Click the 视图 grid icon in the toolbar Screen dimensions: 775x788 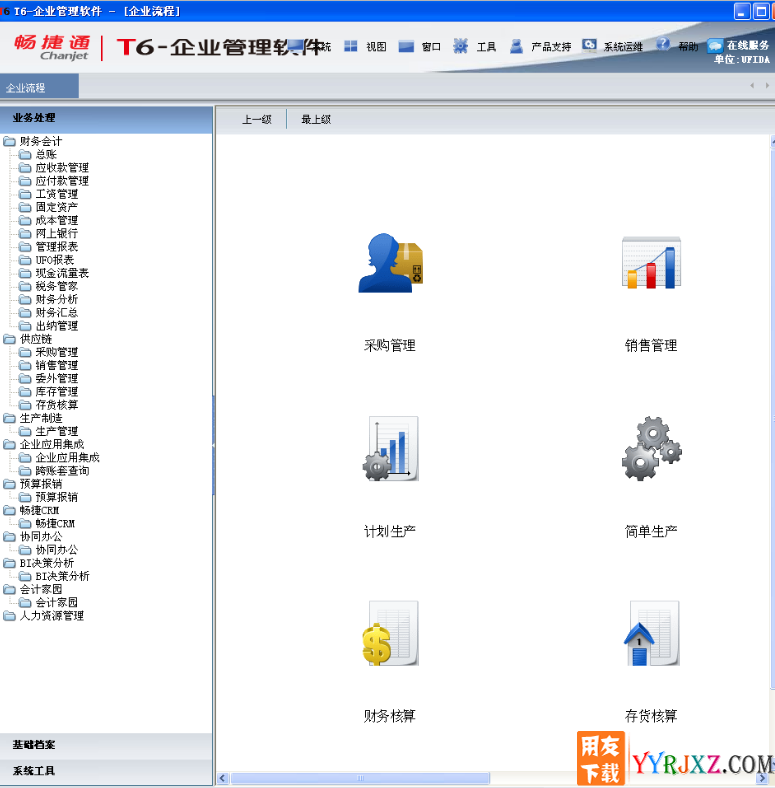pos(351,46)
